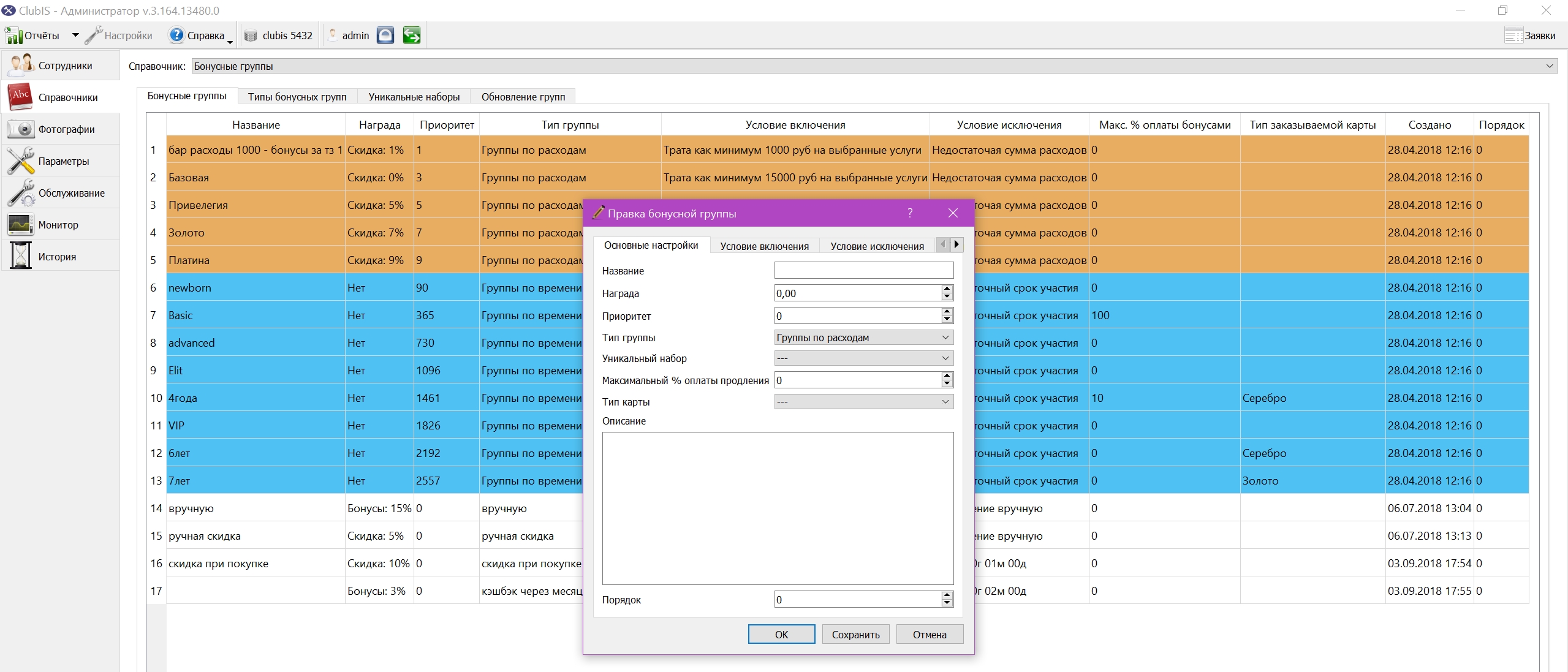
Task: Focus the Название text field
Action: point(863,270)
